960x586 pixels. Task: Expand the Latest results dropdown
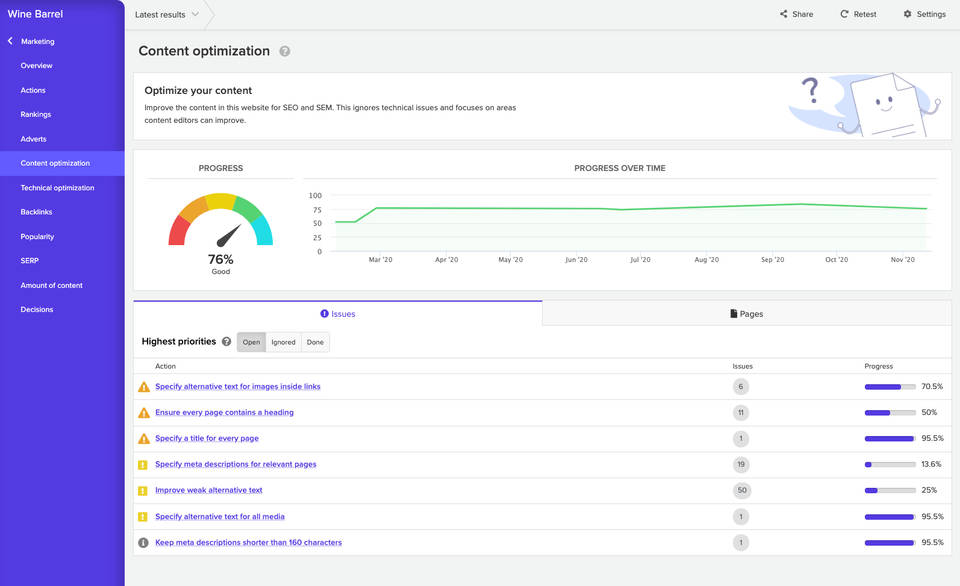(167, 14)
